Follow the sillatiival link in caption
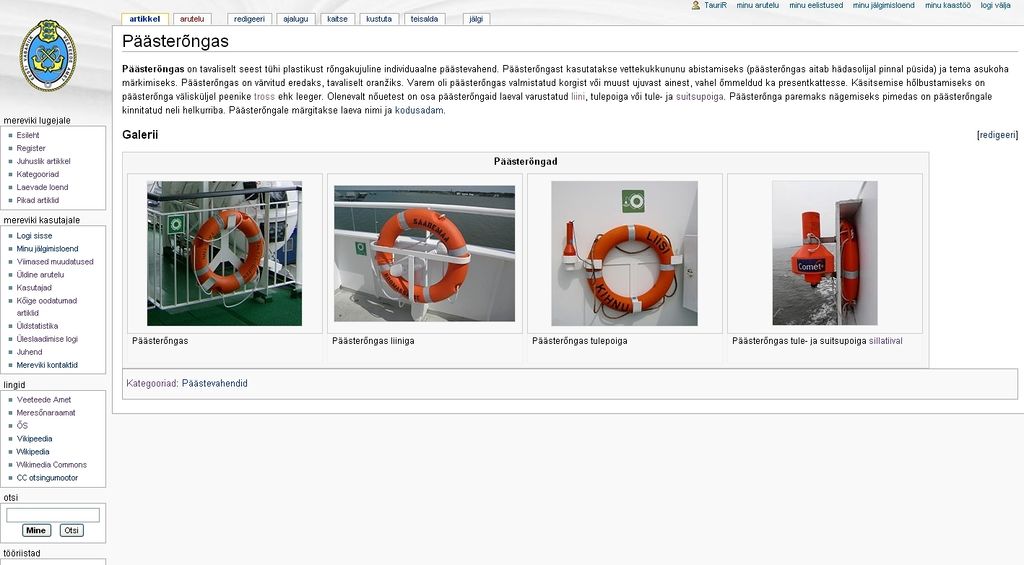The width and height of the screenshot is (1024, 565). coord(885,341)
